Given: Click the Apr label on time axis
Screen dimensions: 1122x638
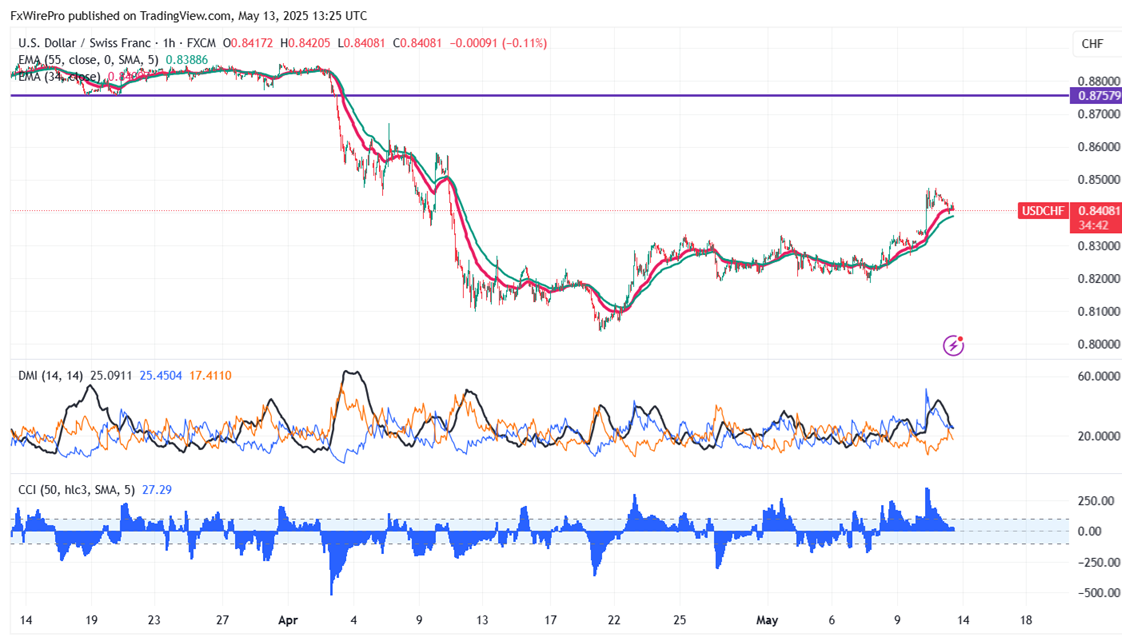Looking at the screenshot, I should [288, 620].
